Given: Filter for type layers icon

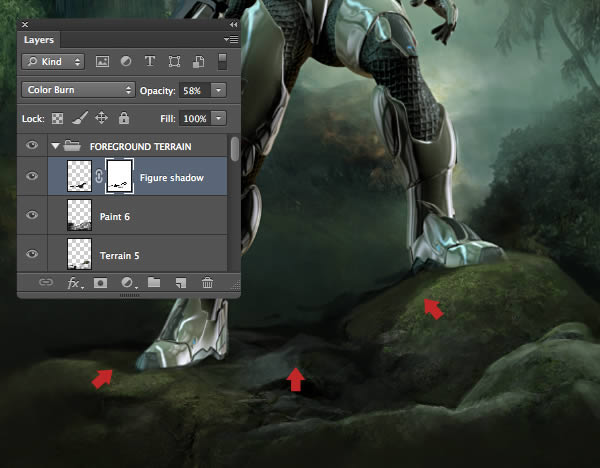Looking at the screenshot, I should point(150,61).
